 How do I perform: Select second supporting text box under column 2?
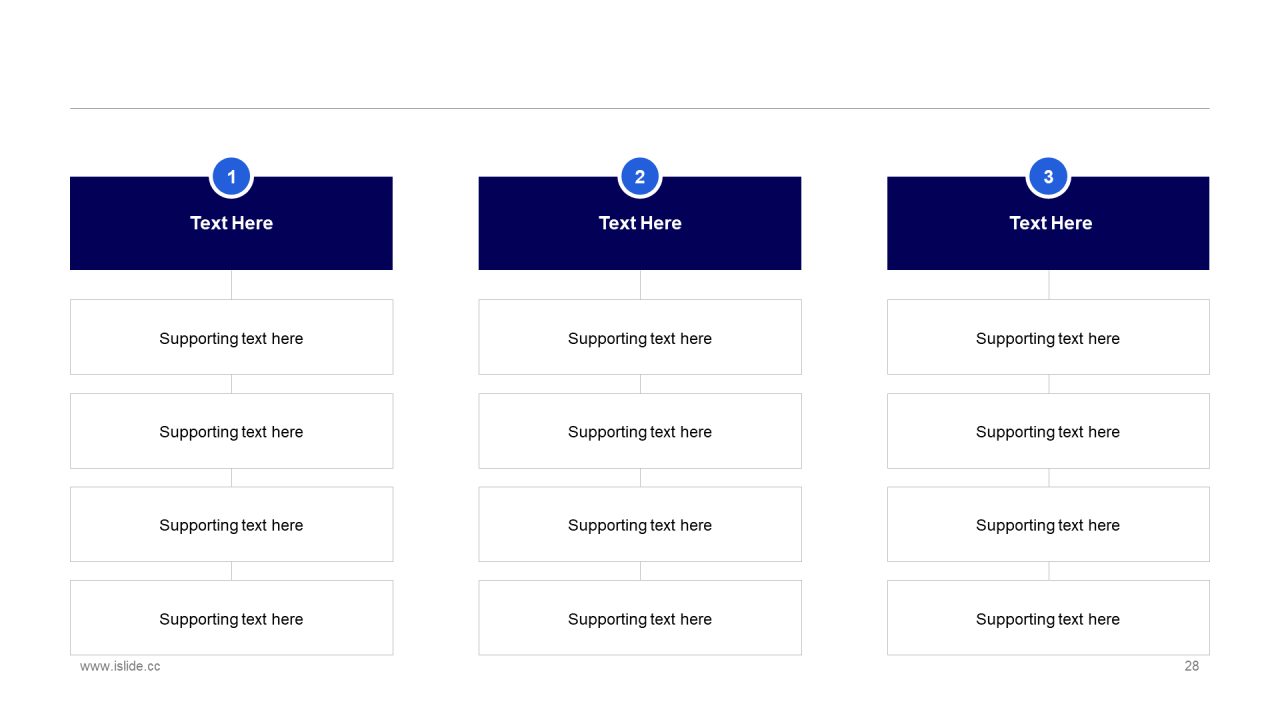click(640, 431)
